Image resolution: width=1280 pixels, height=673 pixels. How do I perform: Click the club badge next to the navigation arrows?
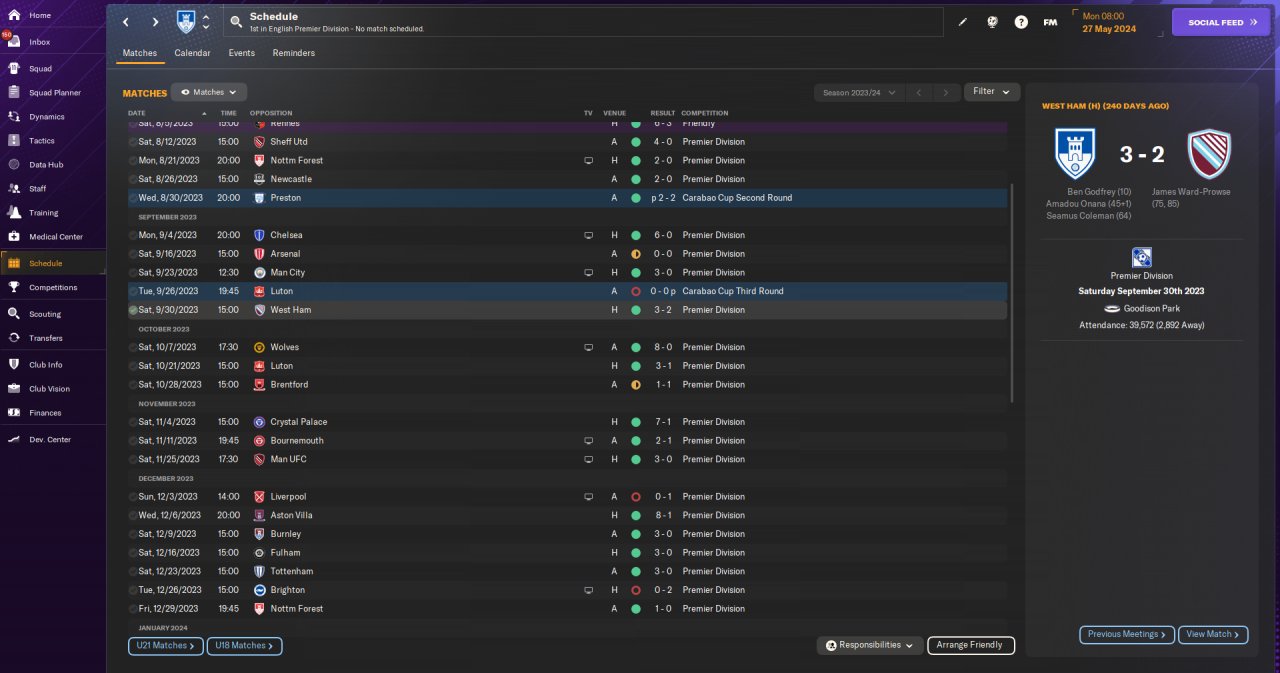pyautogui.click(x=186, y=21)
